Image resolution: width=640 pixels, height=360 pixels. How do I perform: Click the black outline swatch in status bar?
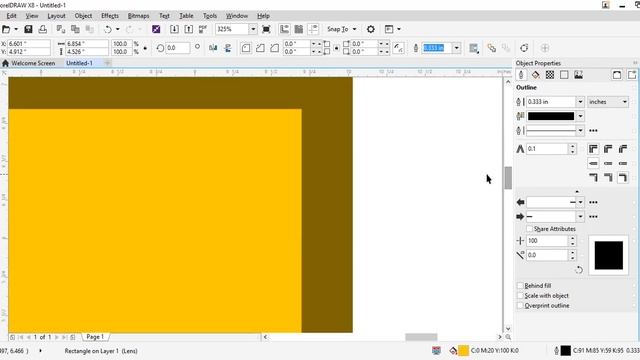(x=565, y=351)
